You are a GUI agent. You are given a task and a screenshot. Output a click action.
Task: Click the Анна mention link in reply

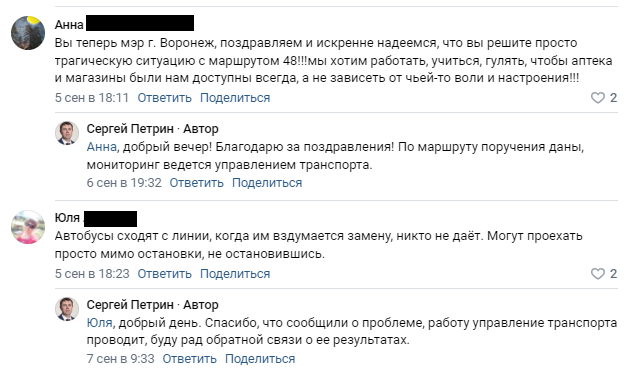(x=101, y=147)
